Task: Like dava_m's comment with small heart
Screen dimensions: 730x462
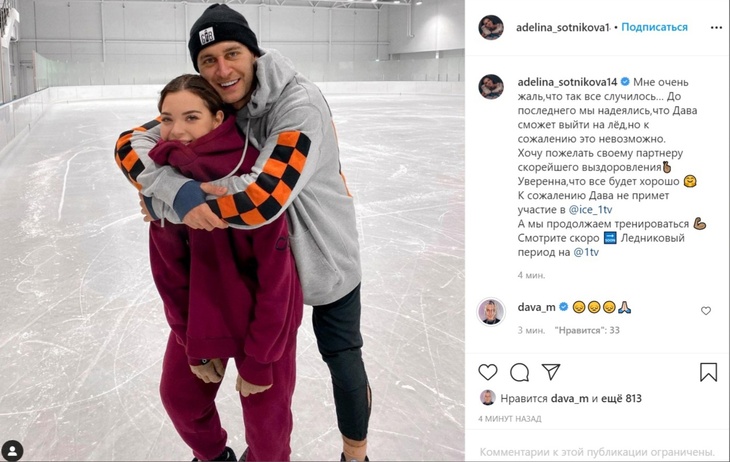Action: 706,311
